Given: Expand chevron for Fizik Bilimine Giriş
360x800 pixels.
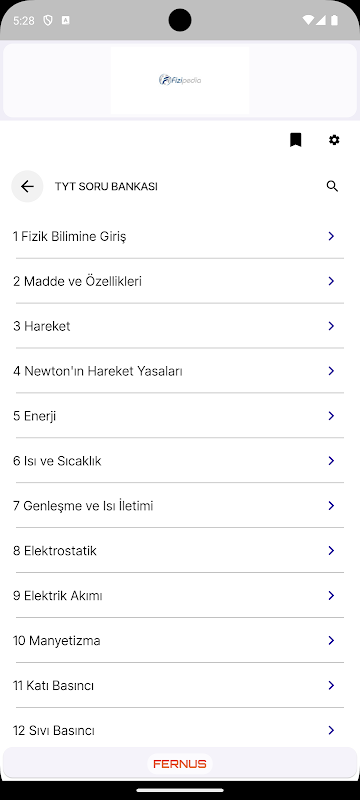Looking at the screenshot, I should click(x=331, y=236).
